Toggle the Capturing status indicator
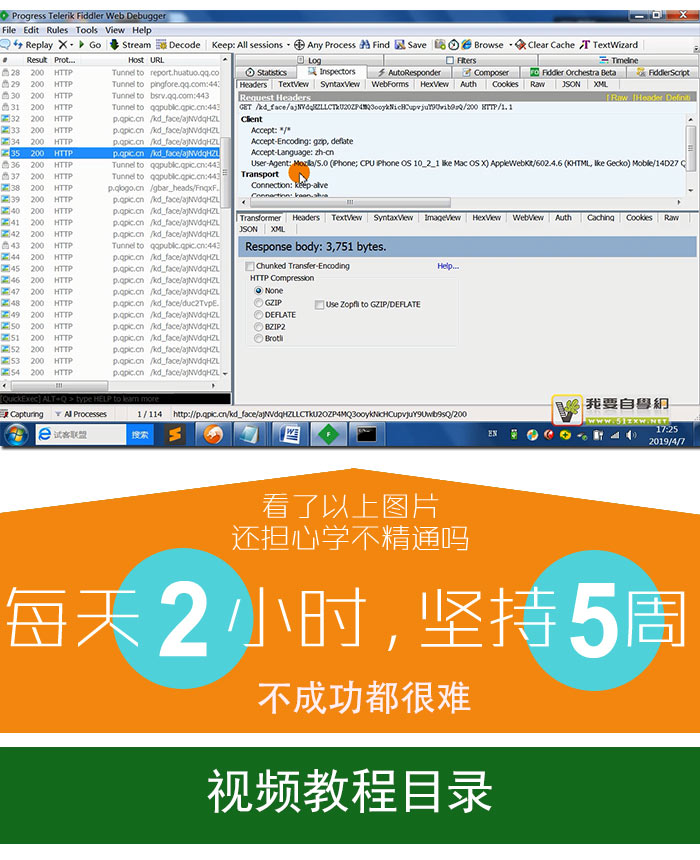 coord(22,414)
